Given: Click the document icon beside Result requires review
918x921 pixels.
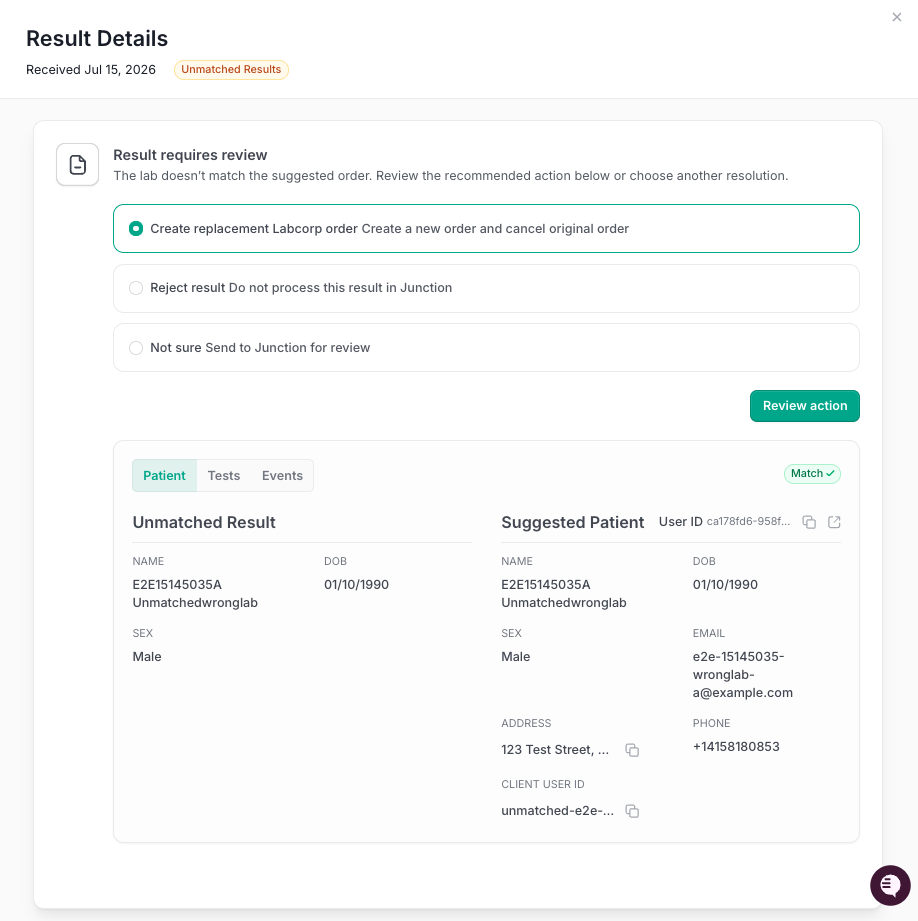Looking at the screenshot, I should [x=78, y=164].
